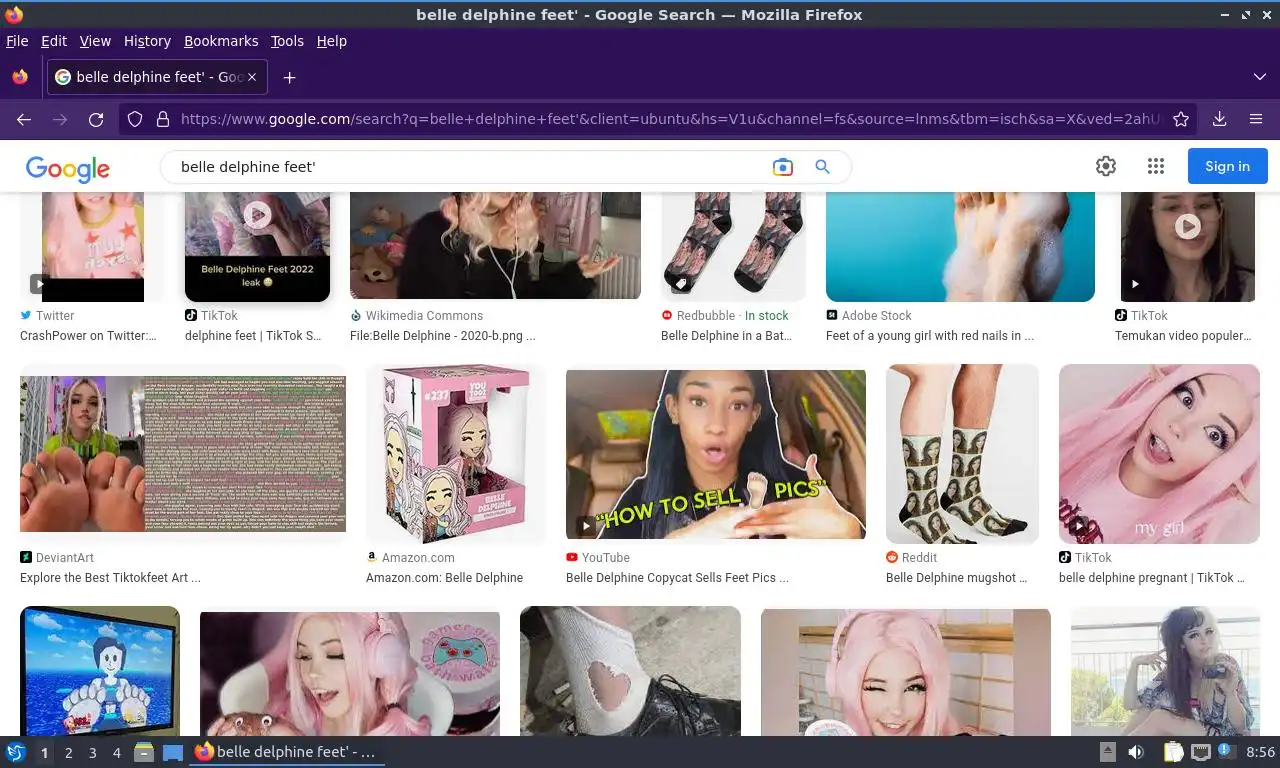Open the clipboard manager tray icon
This screenshot has height=768, width=1280.
pos(1173,752)
